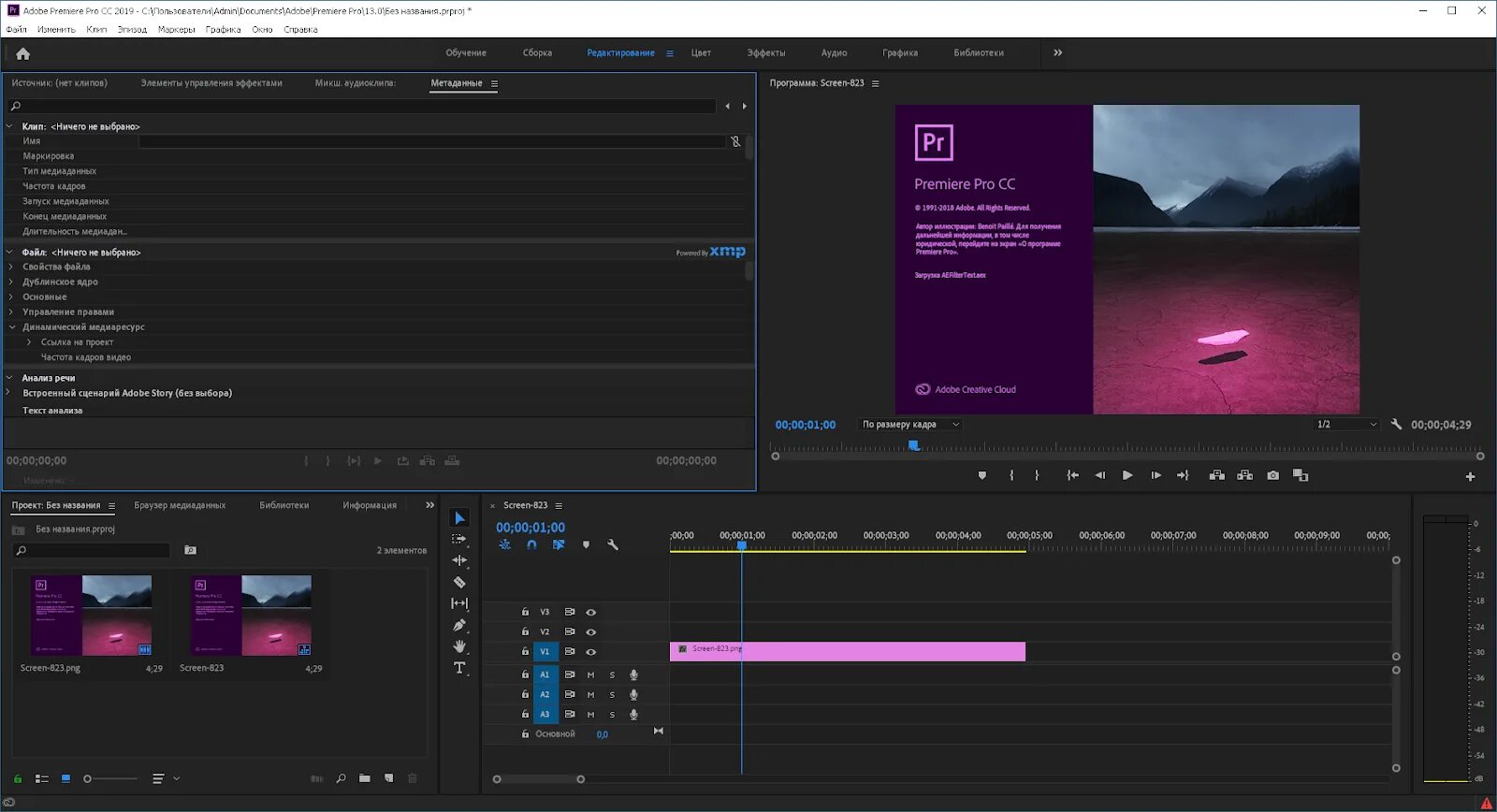
Task: Open Find icon in project panel footer
Action: point(341,778)
